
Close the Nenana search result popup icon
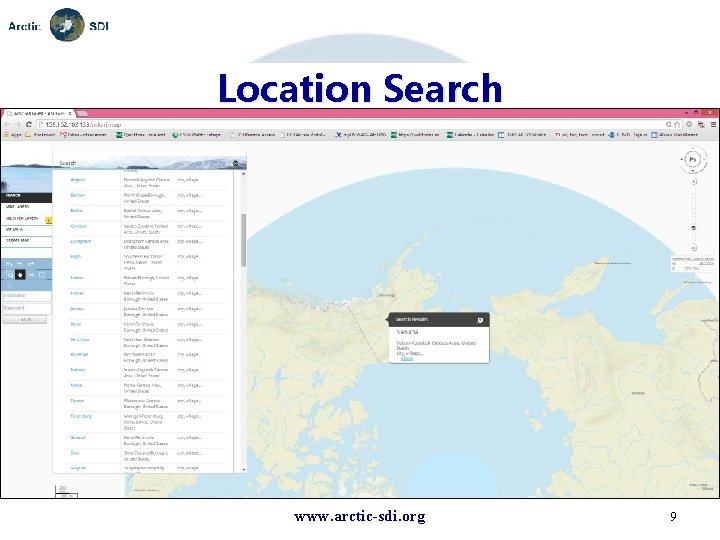pos(480,320)
